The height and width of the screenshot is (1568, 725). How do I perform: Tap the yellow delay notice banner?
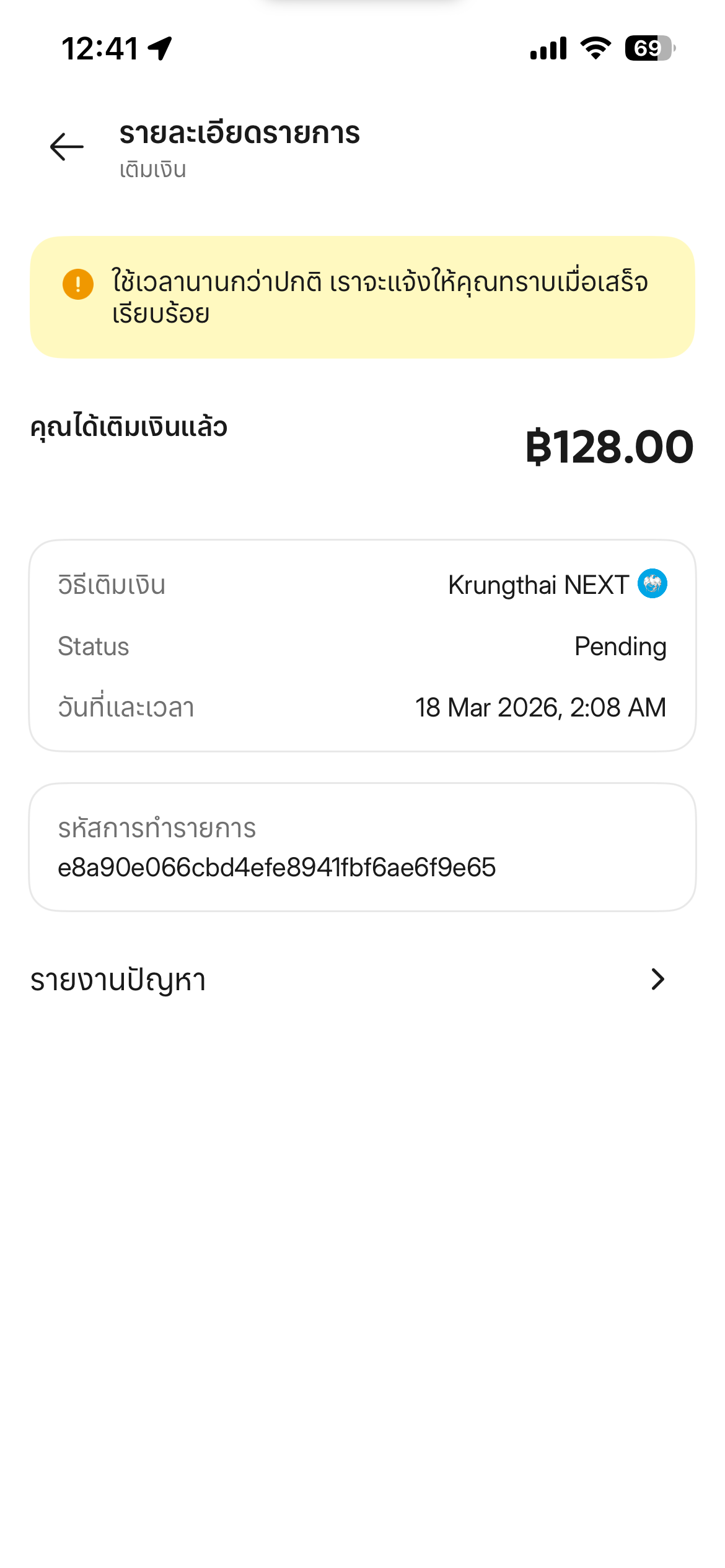pos(362,297)
